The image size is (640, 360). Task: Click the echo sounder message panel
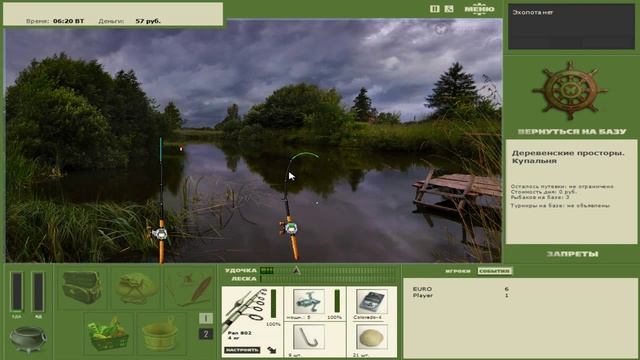(x=571, y=27)
